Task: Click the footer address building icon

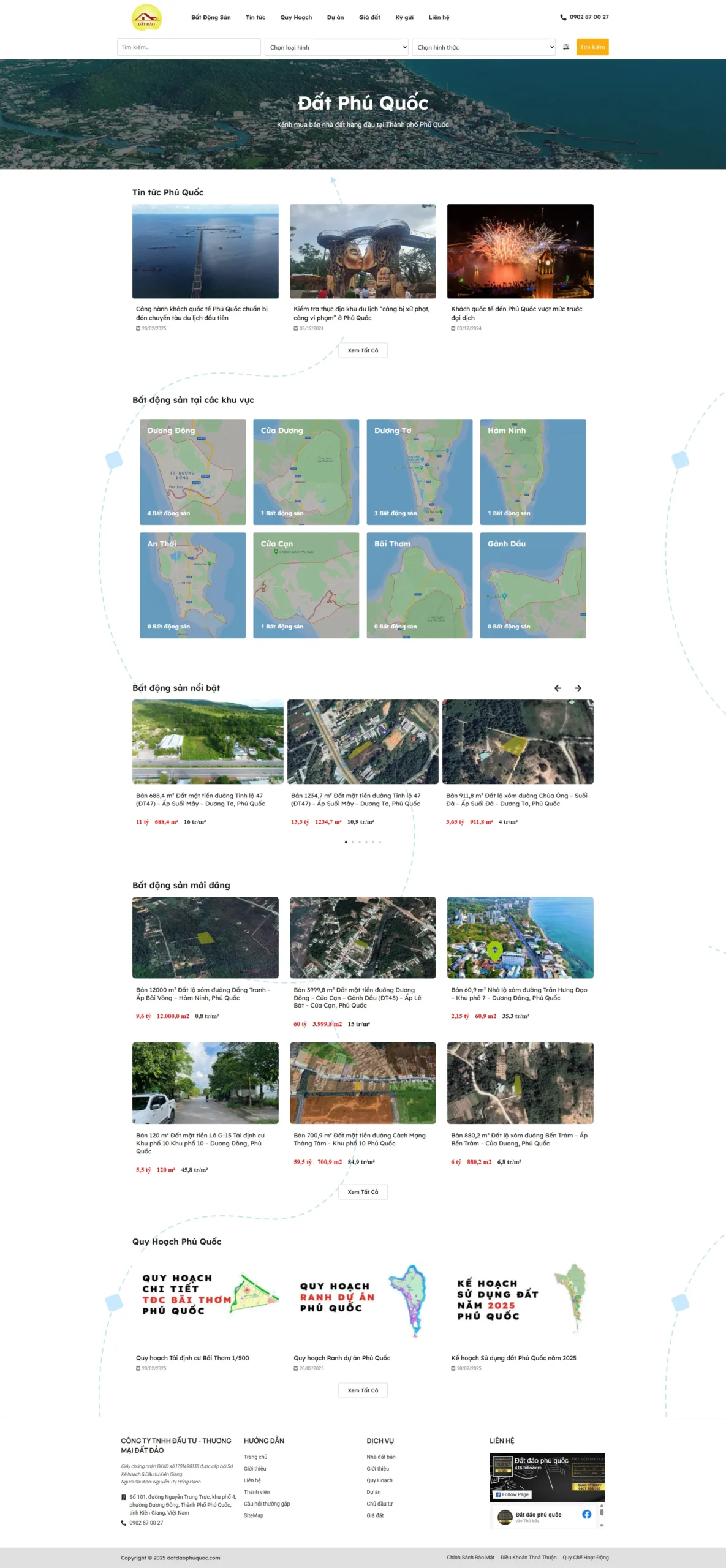Action: click(x=124, y=1497)
